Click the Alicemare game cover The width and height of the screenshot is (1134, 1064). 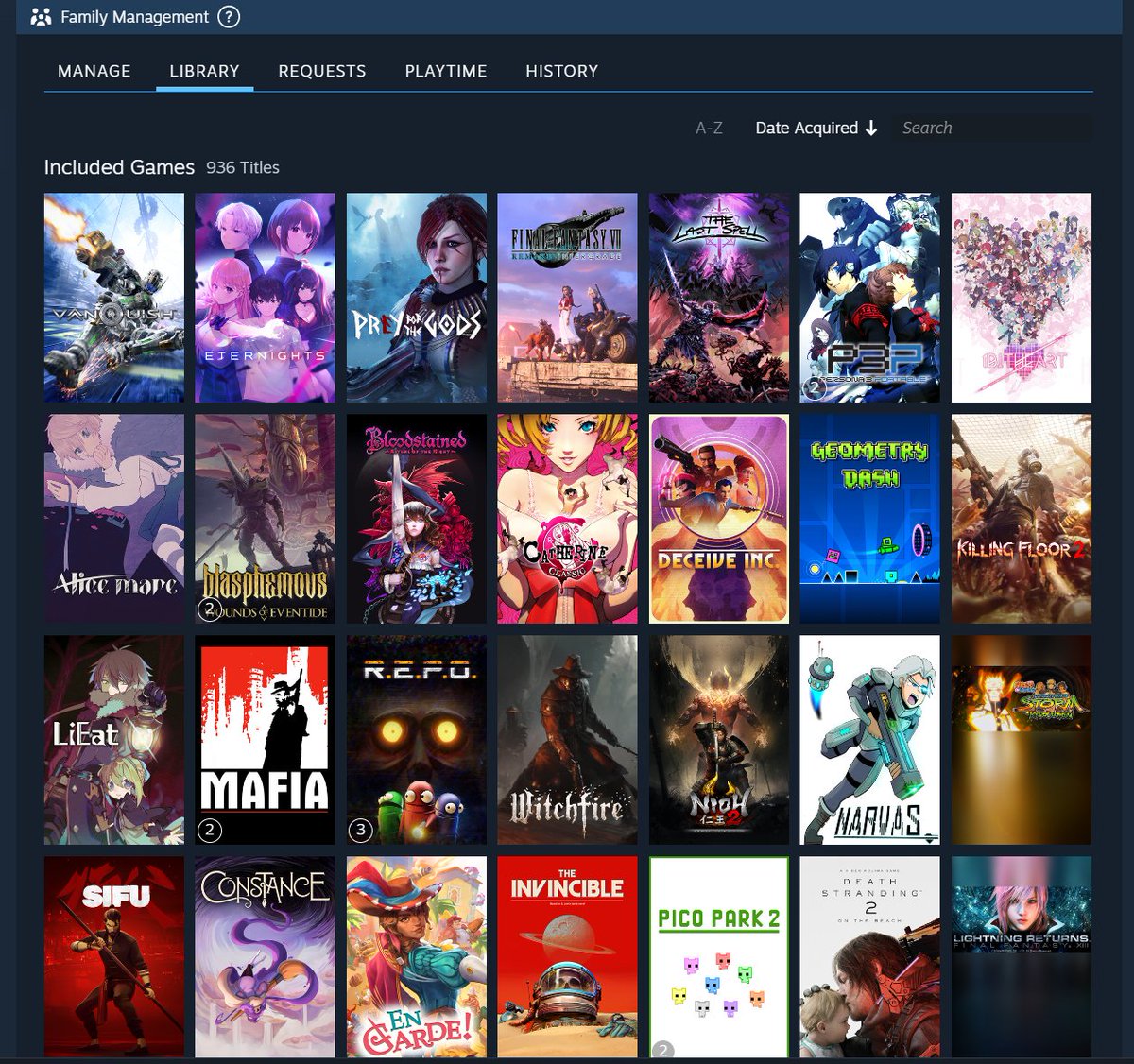(x=114, y=519)
